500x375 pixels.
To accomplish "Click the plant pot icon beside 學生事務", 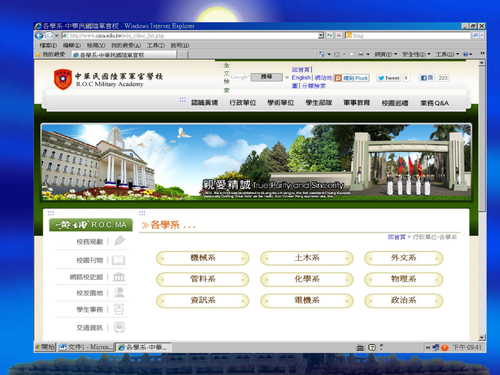I will tap(119, 309).
